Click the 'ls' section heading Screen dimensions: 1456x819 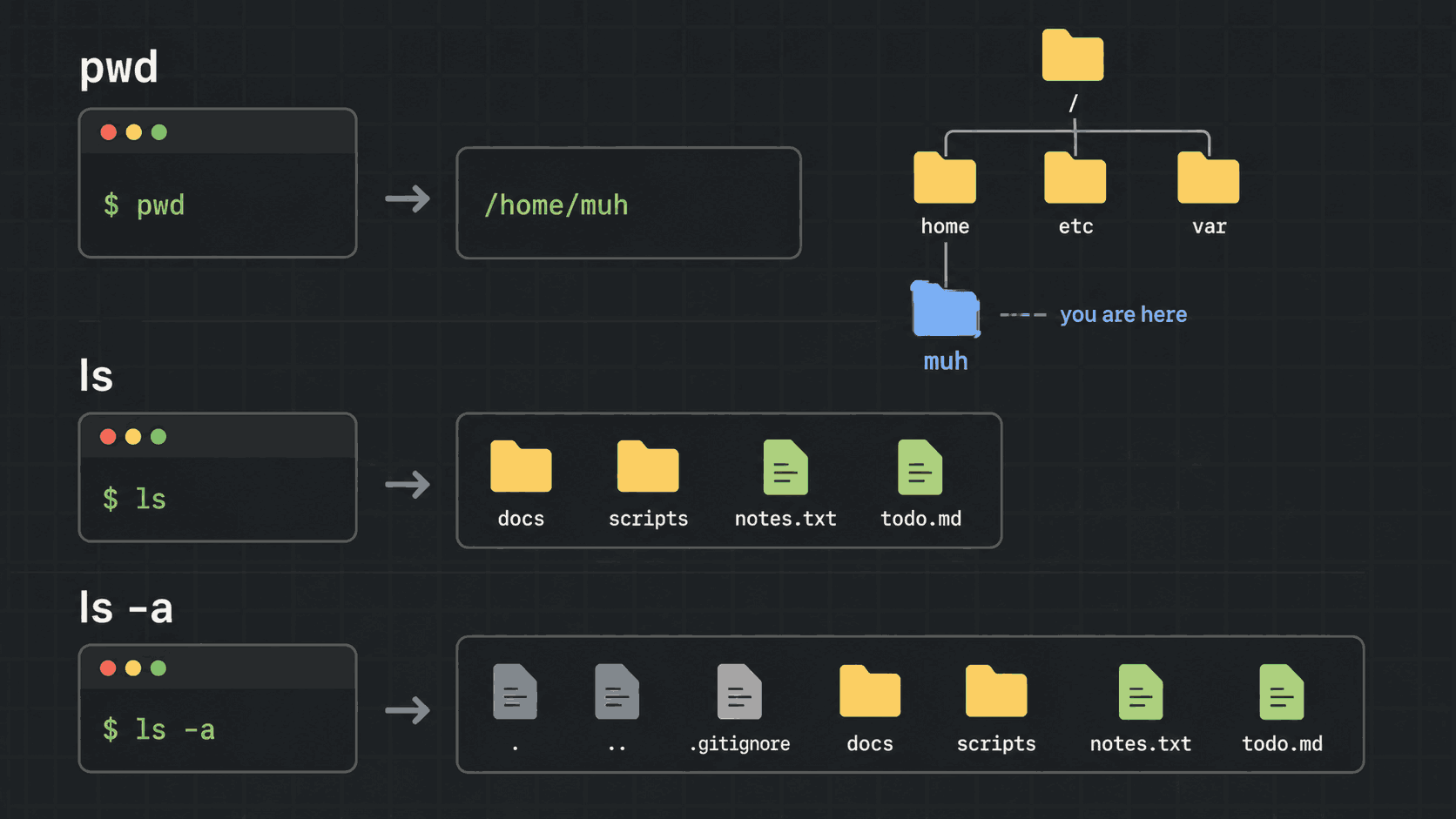(x=96, y=376)
